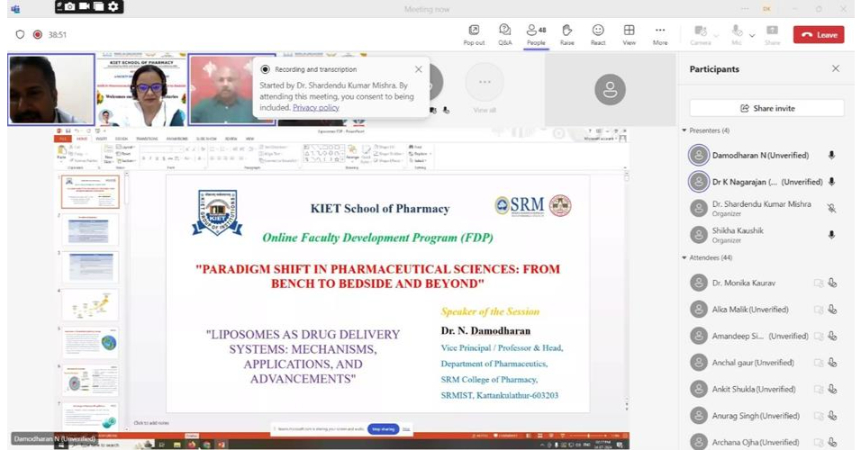Select slide 1 thumbnail in shared PowerPoint
861x450 pixels.
tap(90, 192)
